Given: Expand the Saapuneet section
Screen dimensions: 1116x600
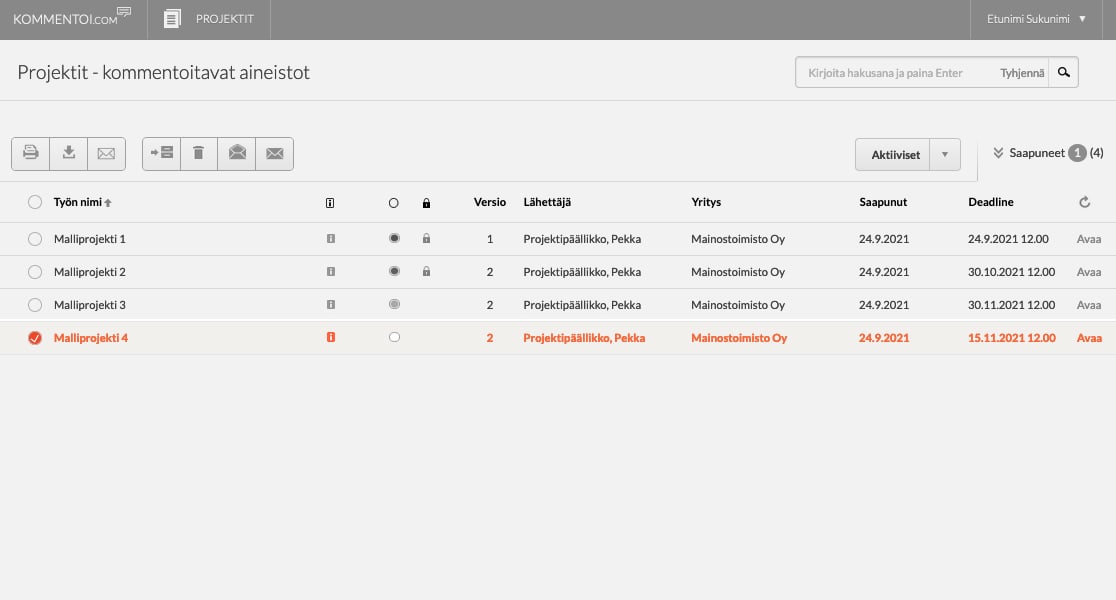Looking at the screenshot, I should [1047, 153].
